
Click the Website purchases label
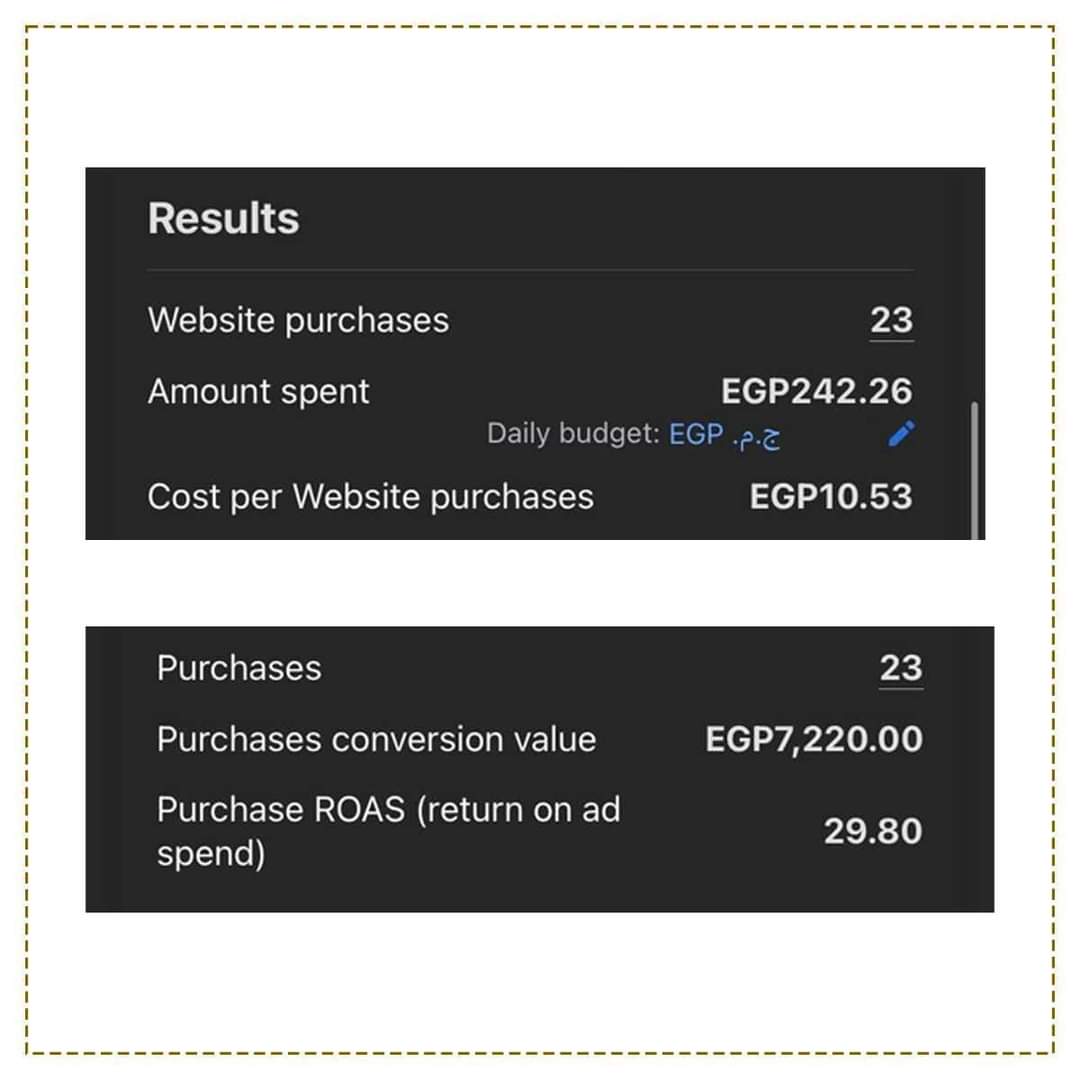pyautogui.click(x=298, y=320)
